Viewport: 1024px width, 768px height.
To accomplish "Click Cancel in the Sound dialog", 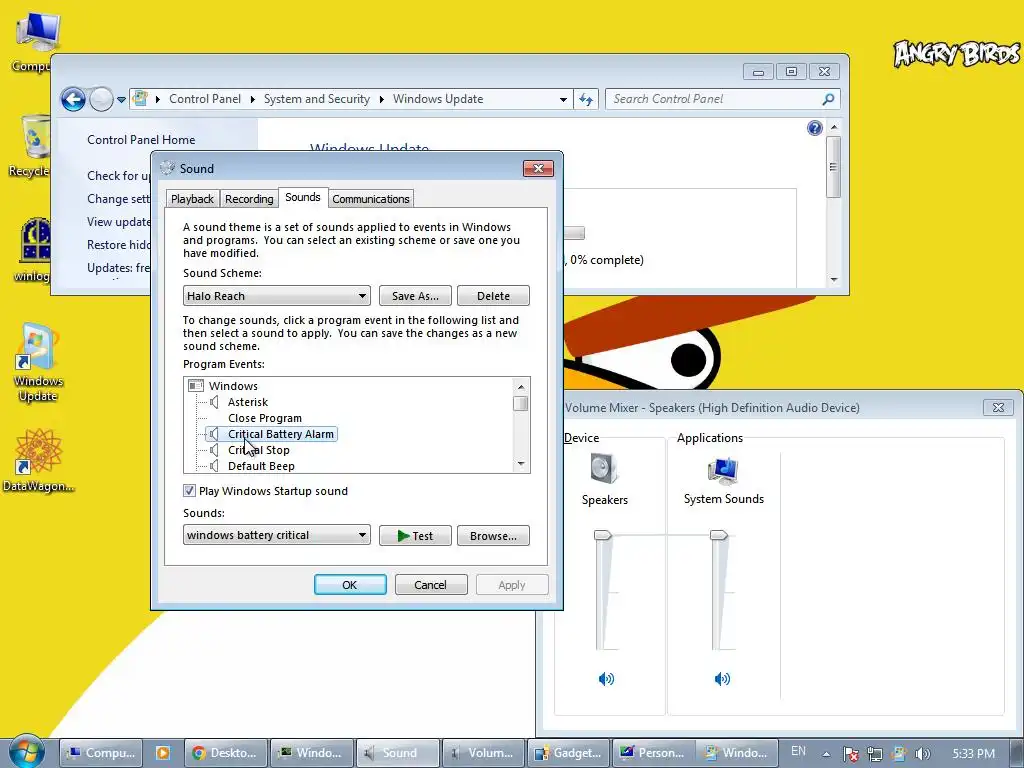I will (430, 584).
